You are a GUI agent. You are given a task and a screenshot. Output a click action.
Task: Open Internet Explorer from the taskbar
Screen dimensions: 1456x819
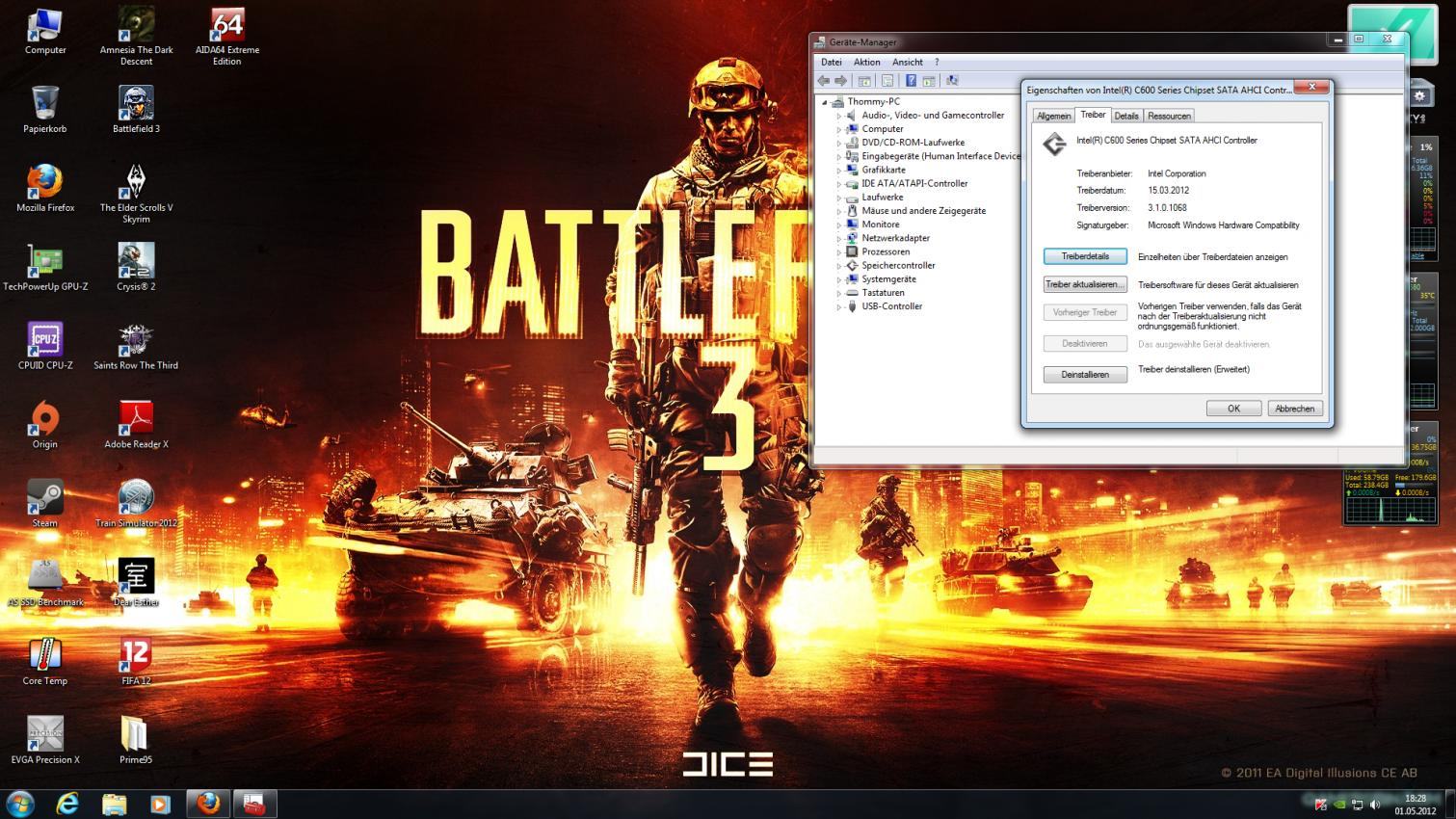point(67,803)
